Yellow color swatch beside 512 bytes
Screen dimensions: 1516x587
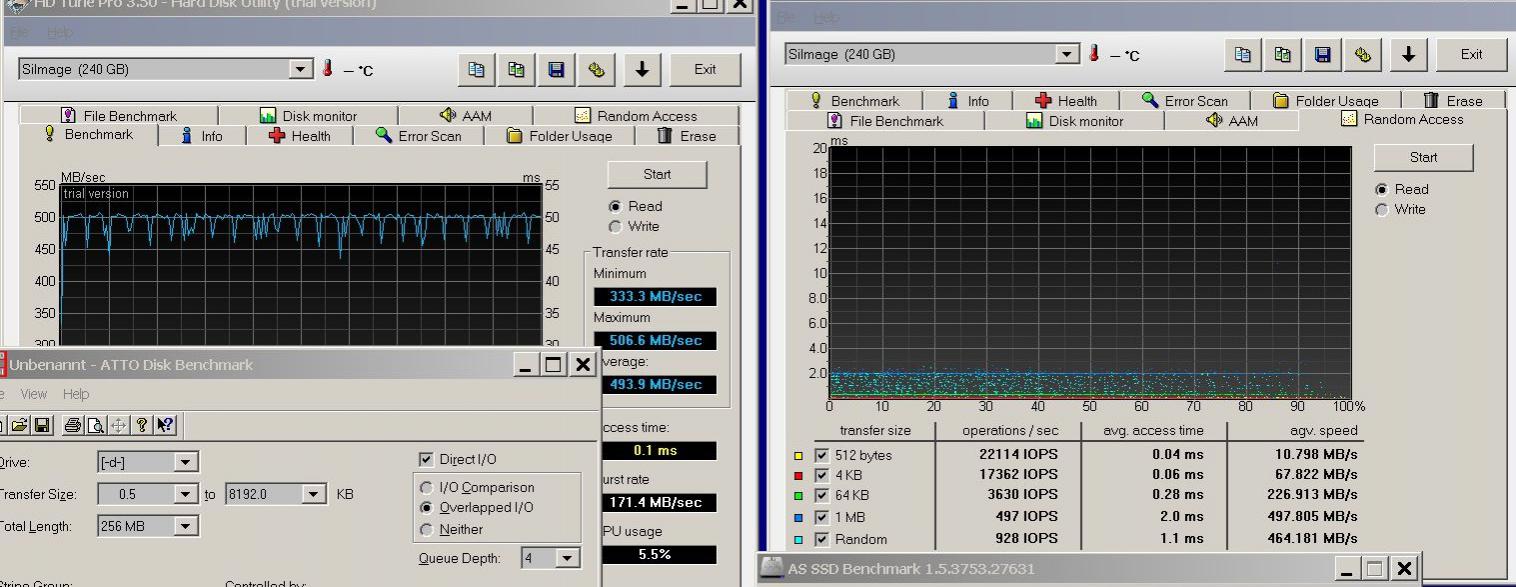(798, 455)
